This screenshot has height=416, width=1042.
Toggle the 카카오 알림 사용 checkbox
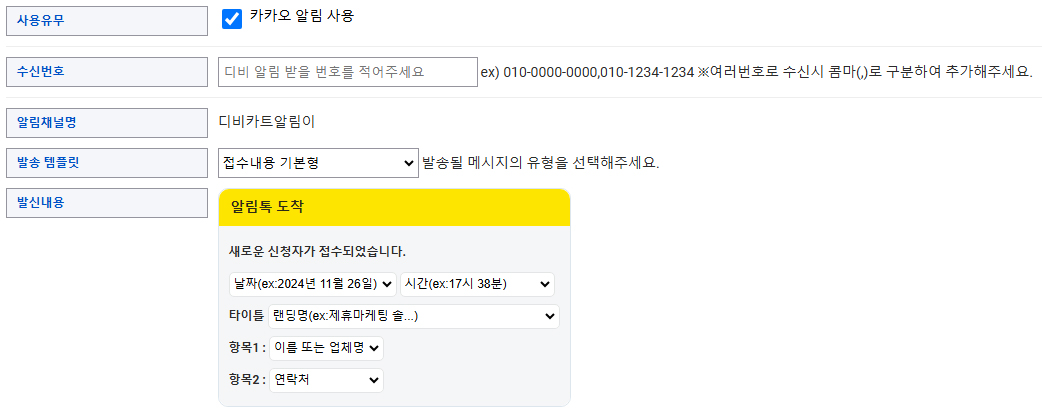[x=232, y=19]
